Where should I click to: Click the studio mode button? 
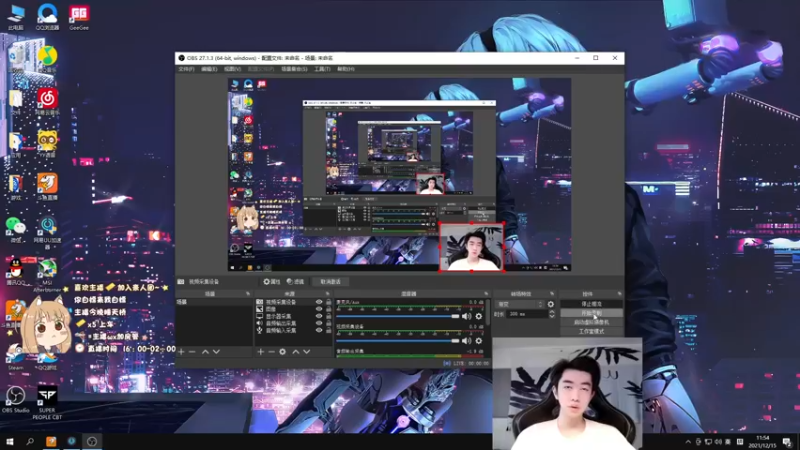(591, 332)
